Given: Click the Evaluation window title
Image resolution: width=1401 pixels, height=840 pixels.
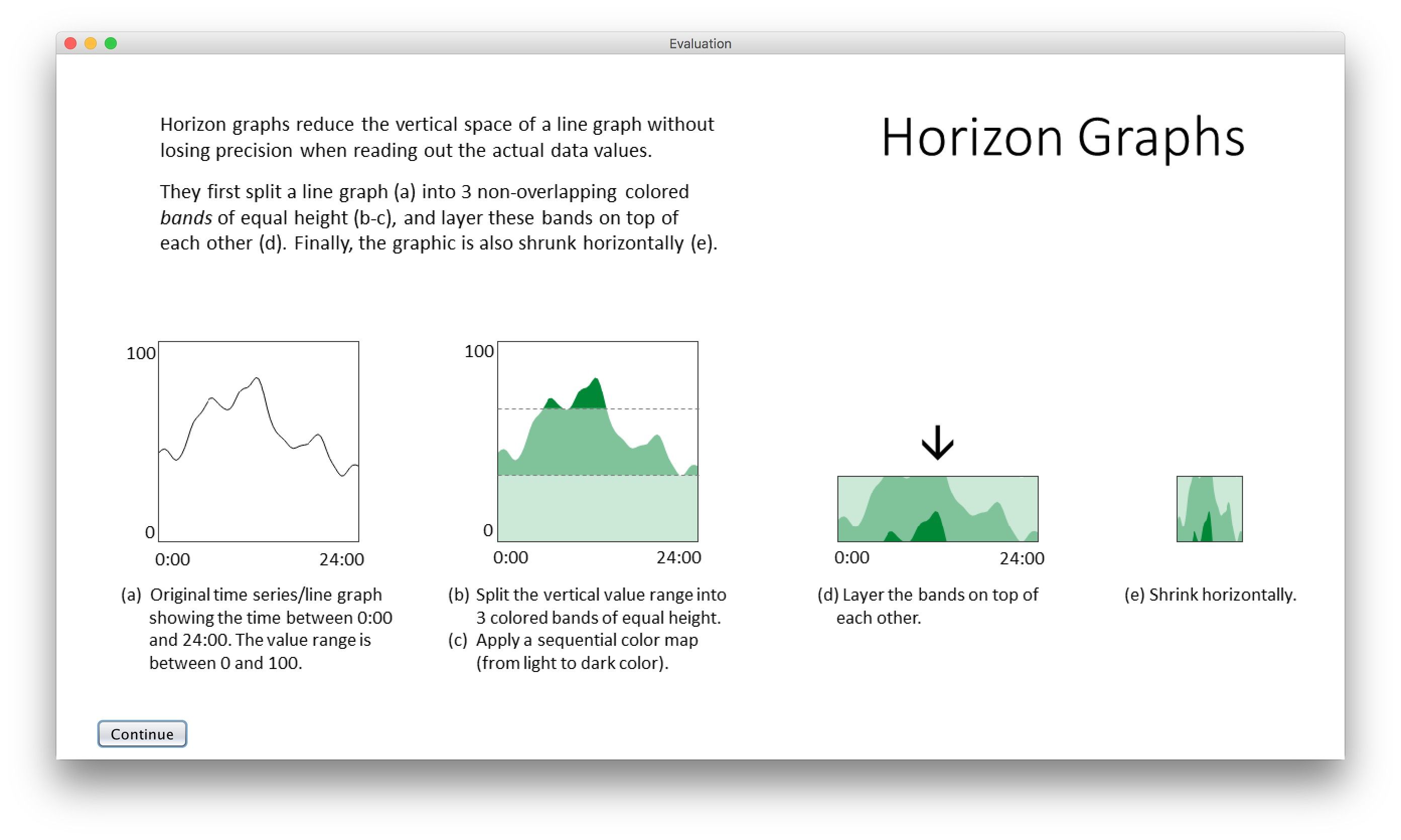Looking at the screenshot, I should (x=700, y=44).
